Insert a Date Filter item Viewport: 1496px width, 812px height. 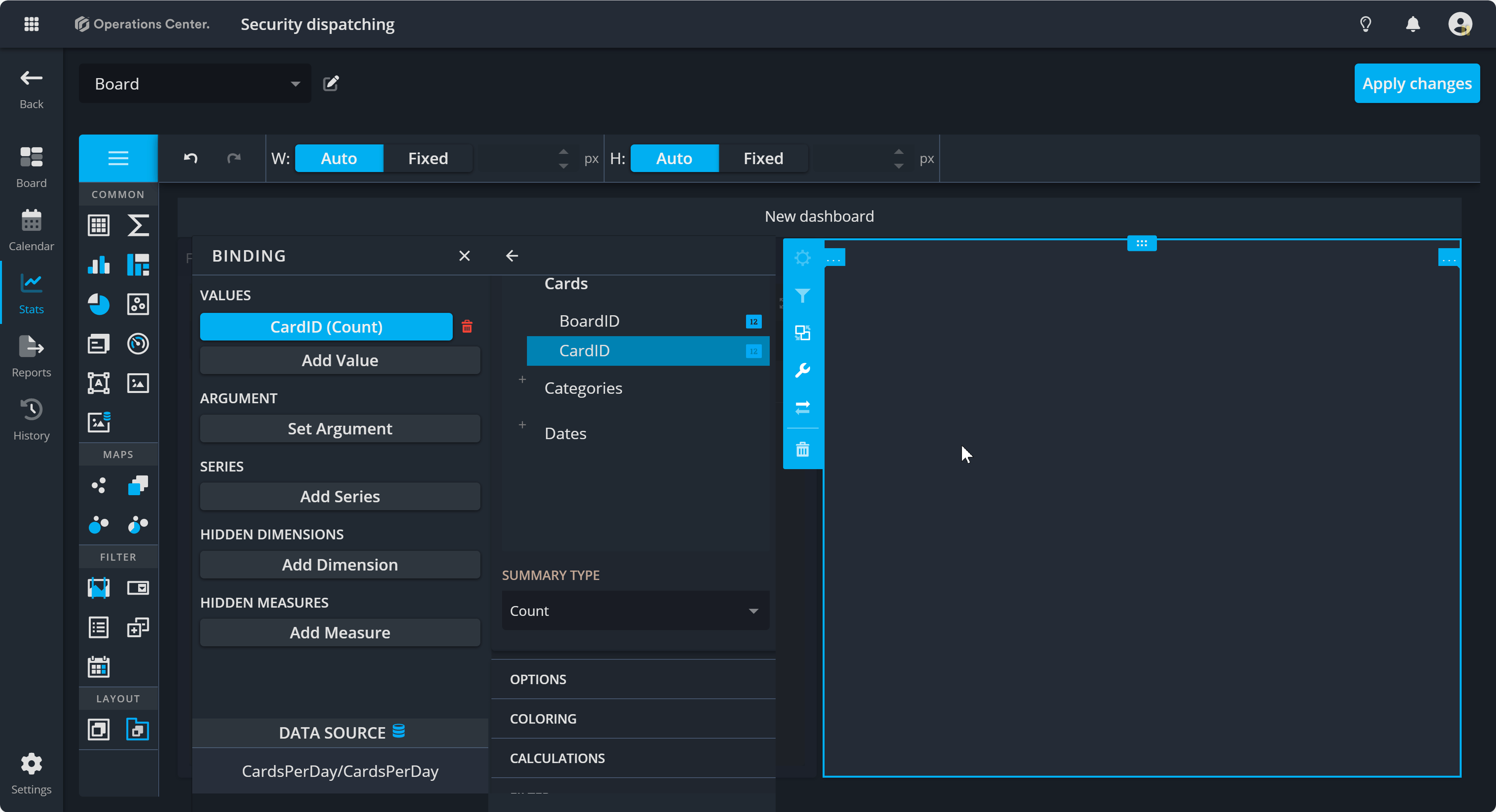coord(98,667)
